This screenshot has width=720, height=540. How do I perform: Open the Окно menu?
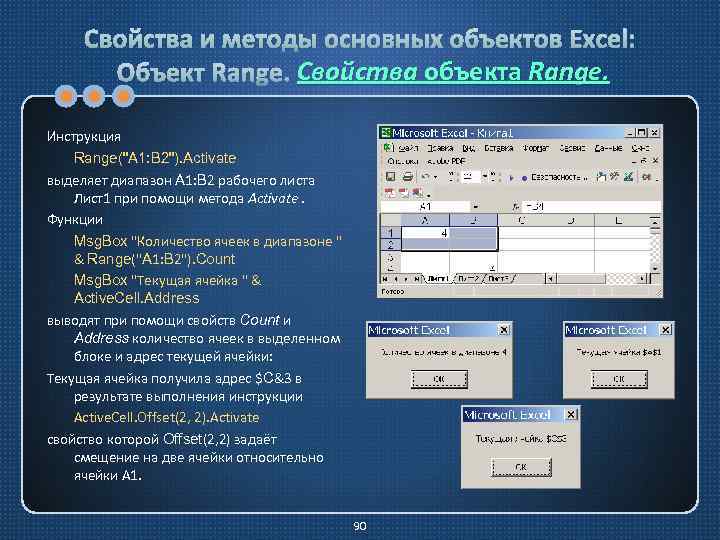point(640,148)
